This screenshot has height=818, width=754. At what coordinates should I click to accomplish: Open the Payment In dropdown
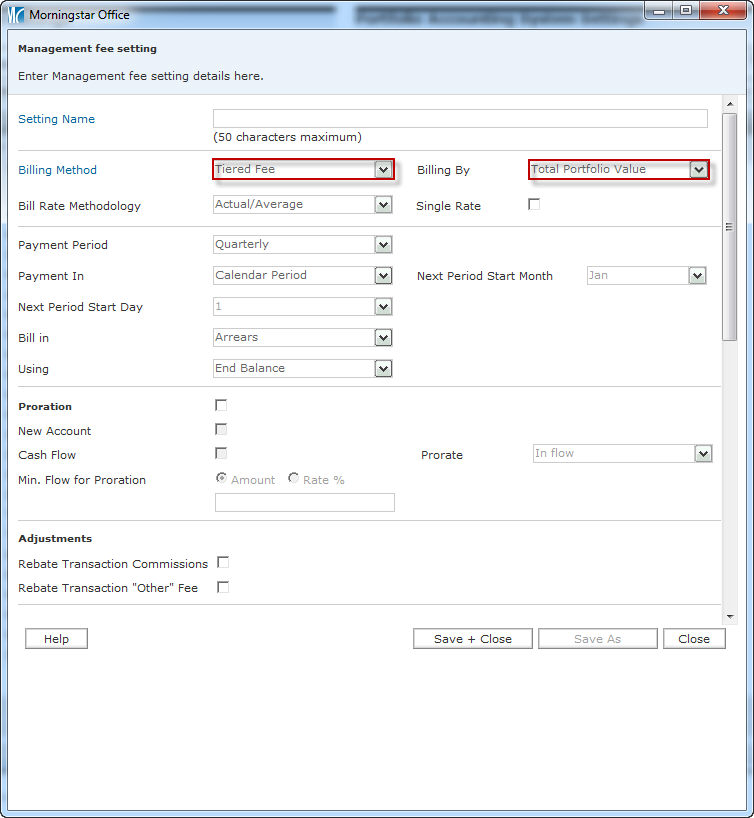tap(303, 275)
